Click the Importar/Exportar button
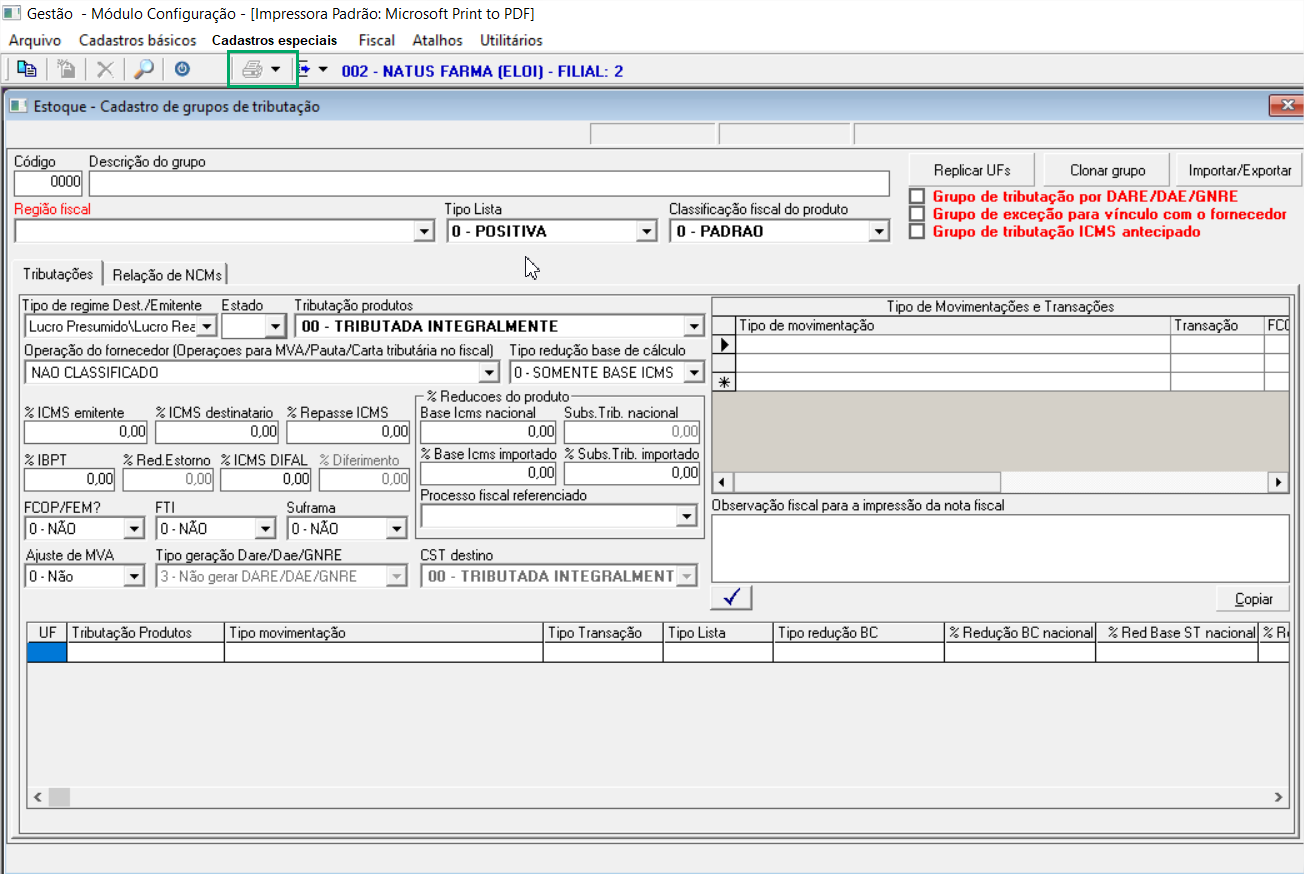Viewport: 1304px width, 874px height. tap(1240, 170)
